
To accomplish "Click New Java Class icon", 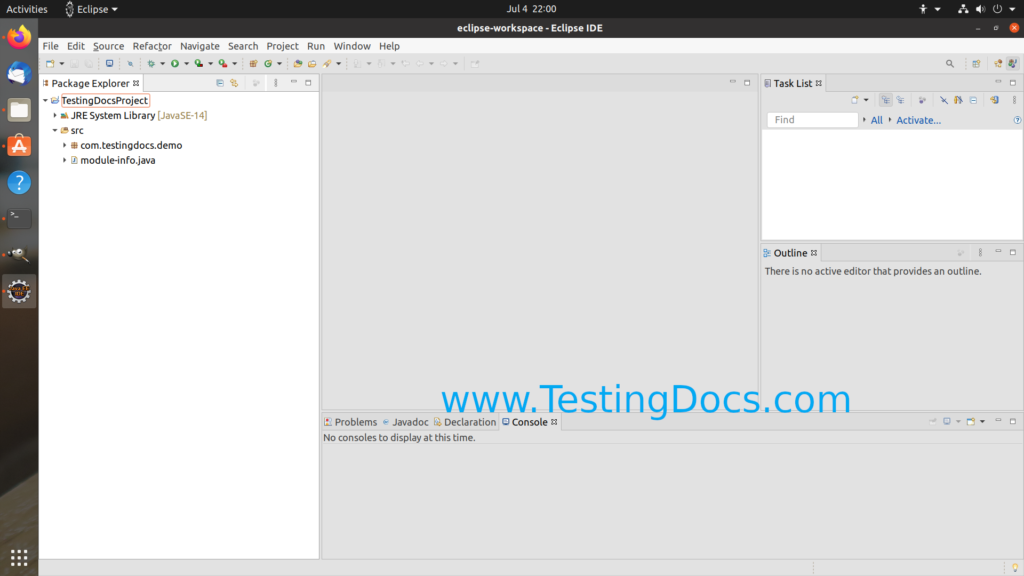I will [268, 63].
